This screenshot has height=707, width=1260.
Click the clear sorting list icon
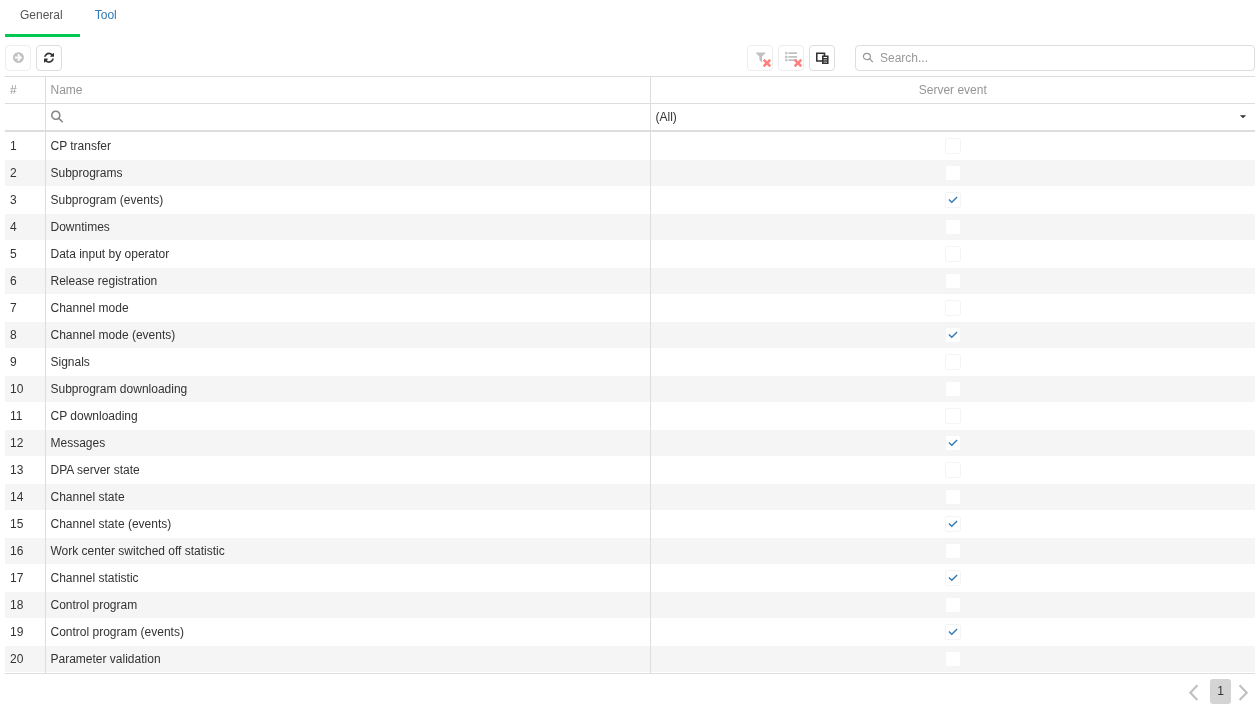[791, 58]
